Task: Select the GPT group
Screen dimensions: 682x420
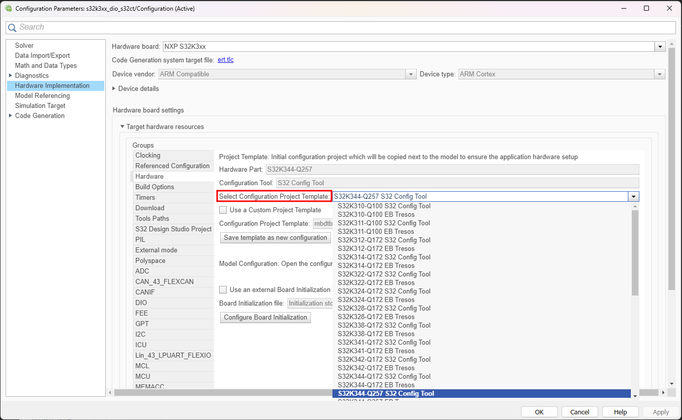Action: tap(173, 323)
